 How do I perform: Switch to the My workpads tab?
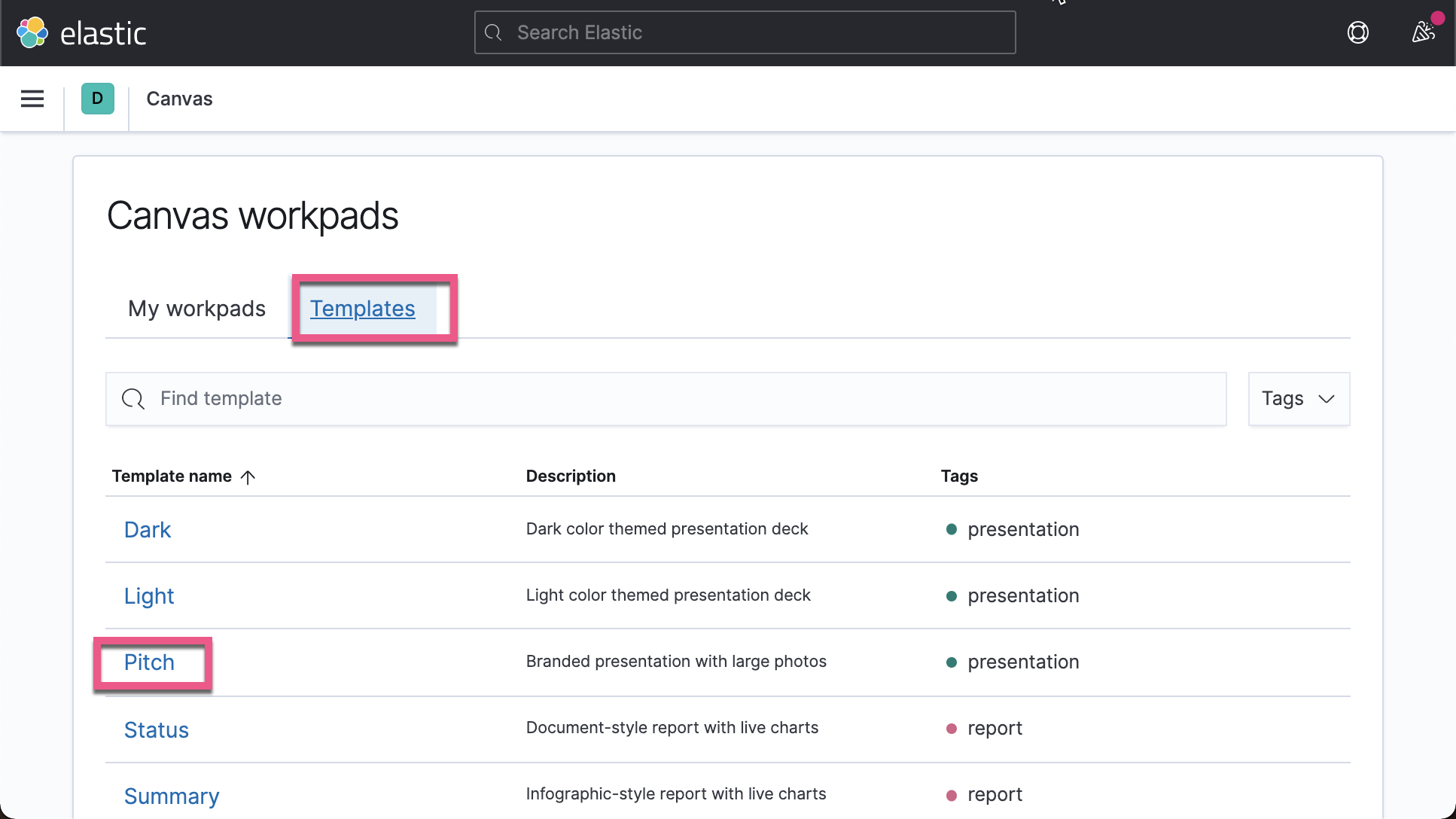pyautogui.click(x=196, y=308)
